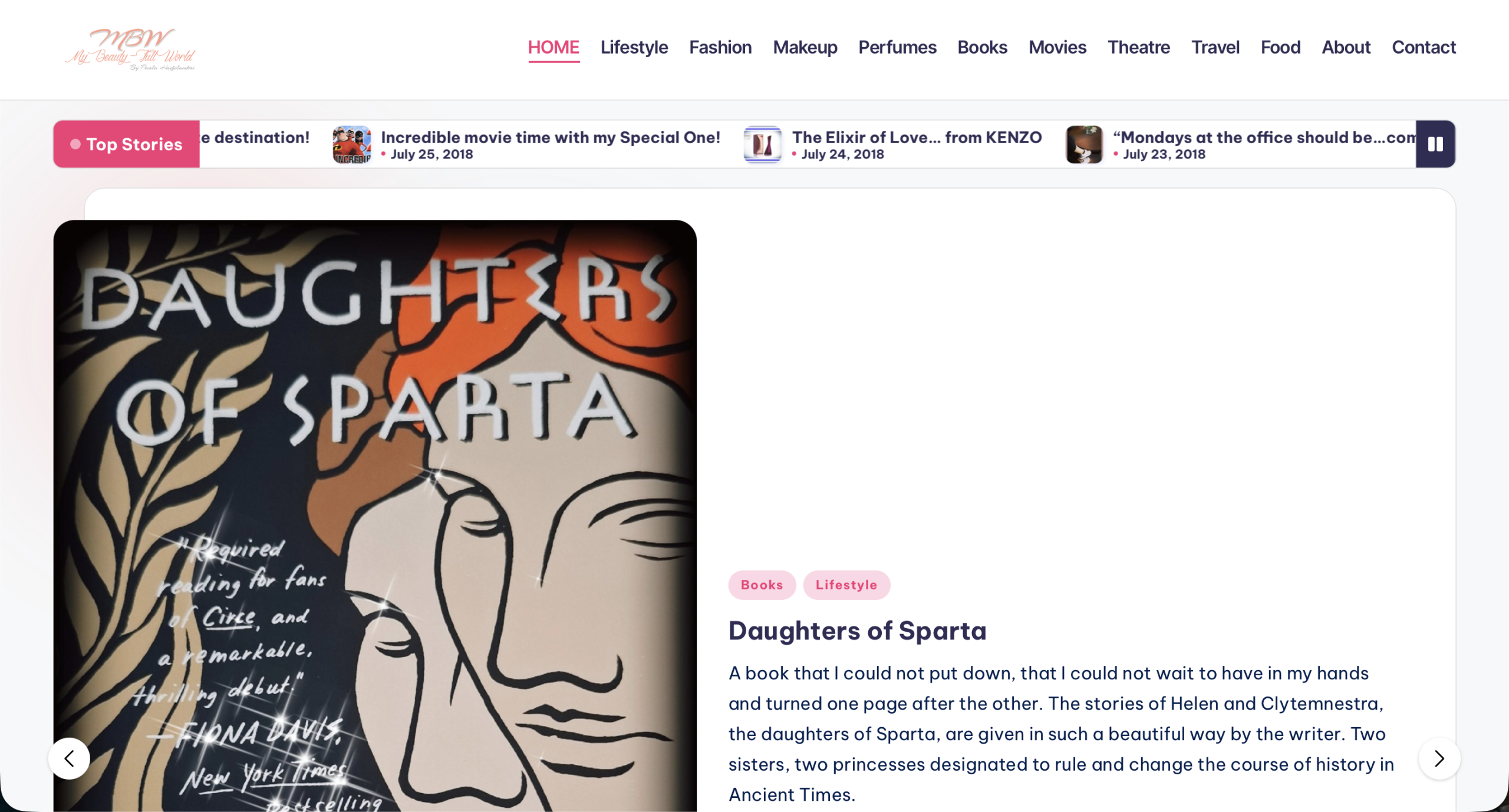Advance to next slide arrow
Screen dimensions: 1509x812
(1439, 758)
